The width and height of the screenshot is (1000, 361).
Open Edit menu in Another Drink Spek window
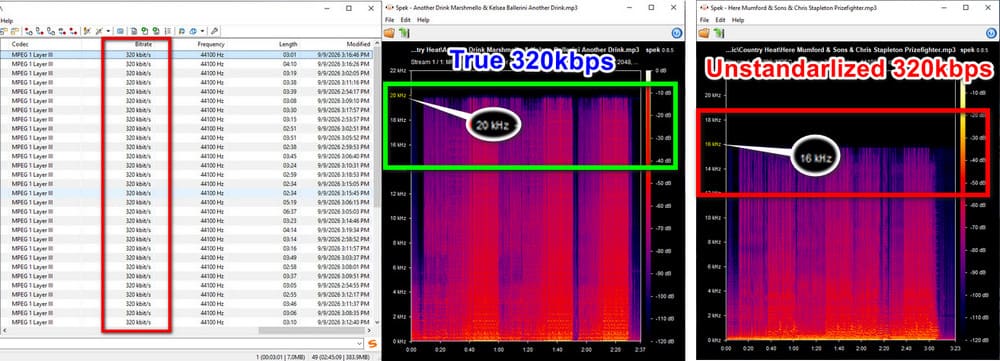(x=406, y=20)
